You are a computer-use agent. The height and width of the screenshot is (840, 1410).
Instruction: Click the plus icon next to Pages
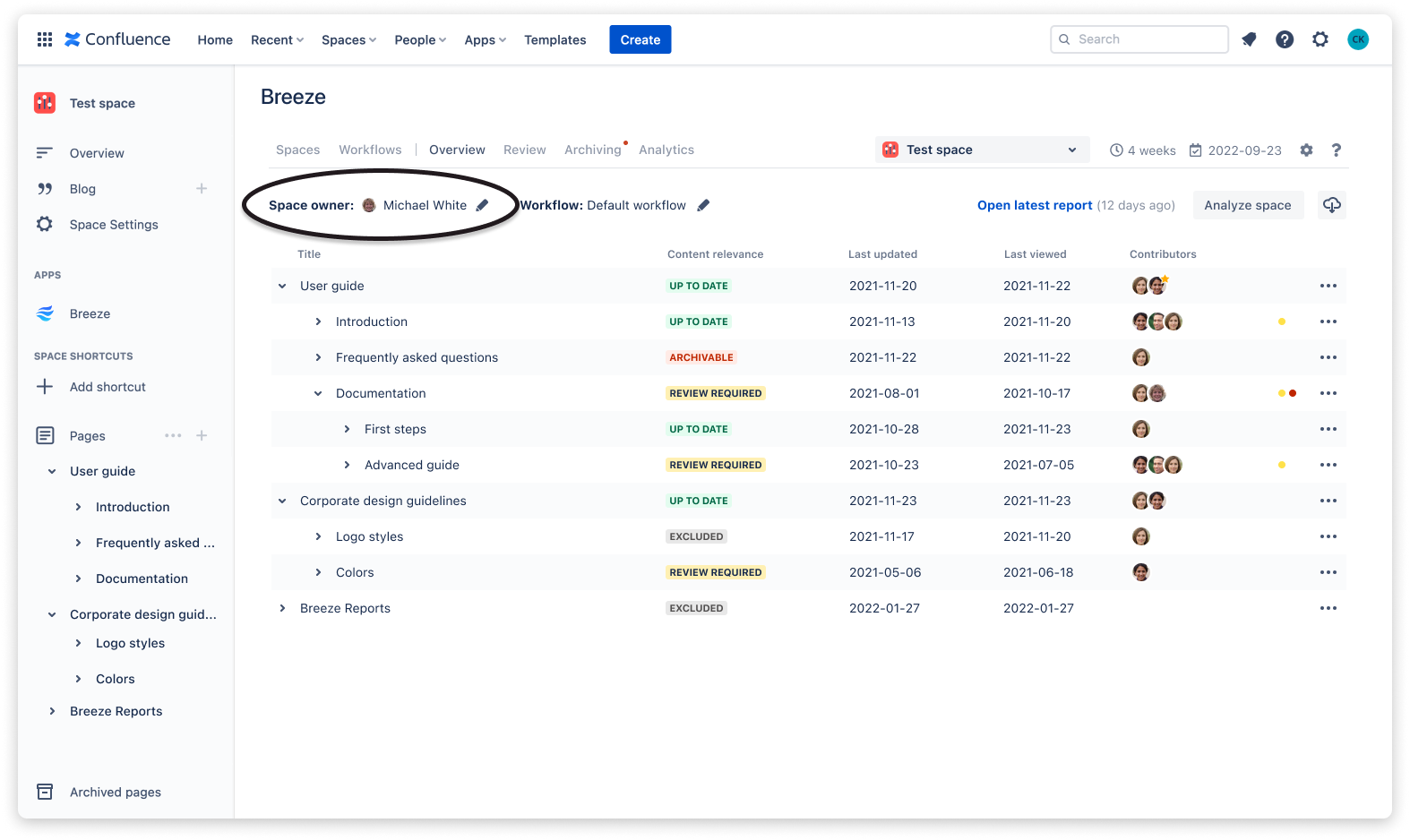pyautogui.click(x=202, y=436)
